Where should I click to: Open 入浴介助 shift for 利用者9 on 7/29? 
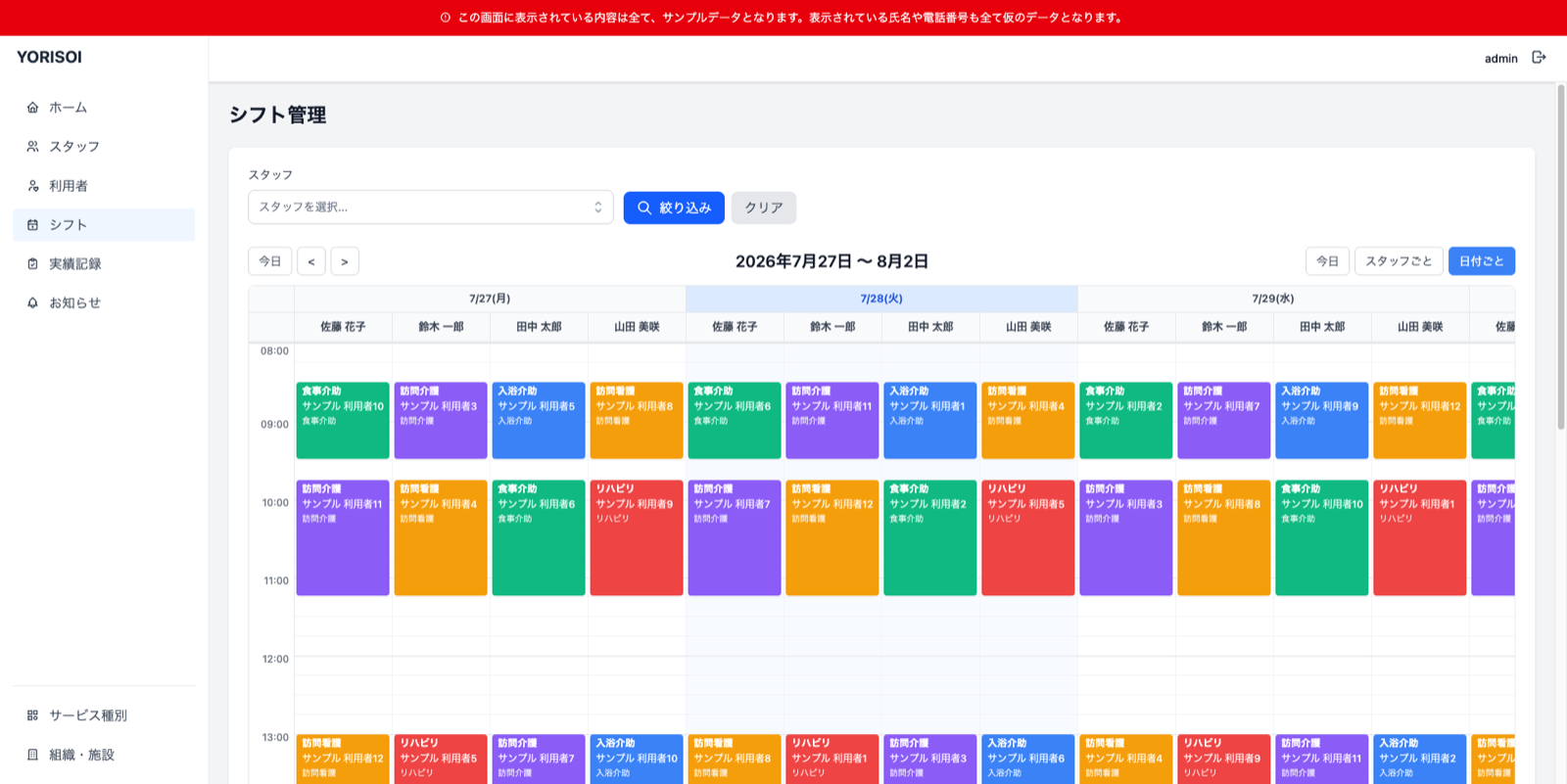click(1322, 421)
